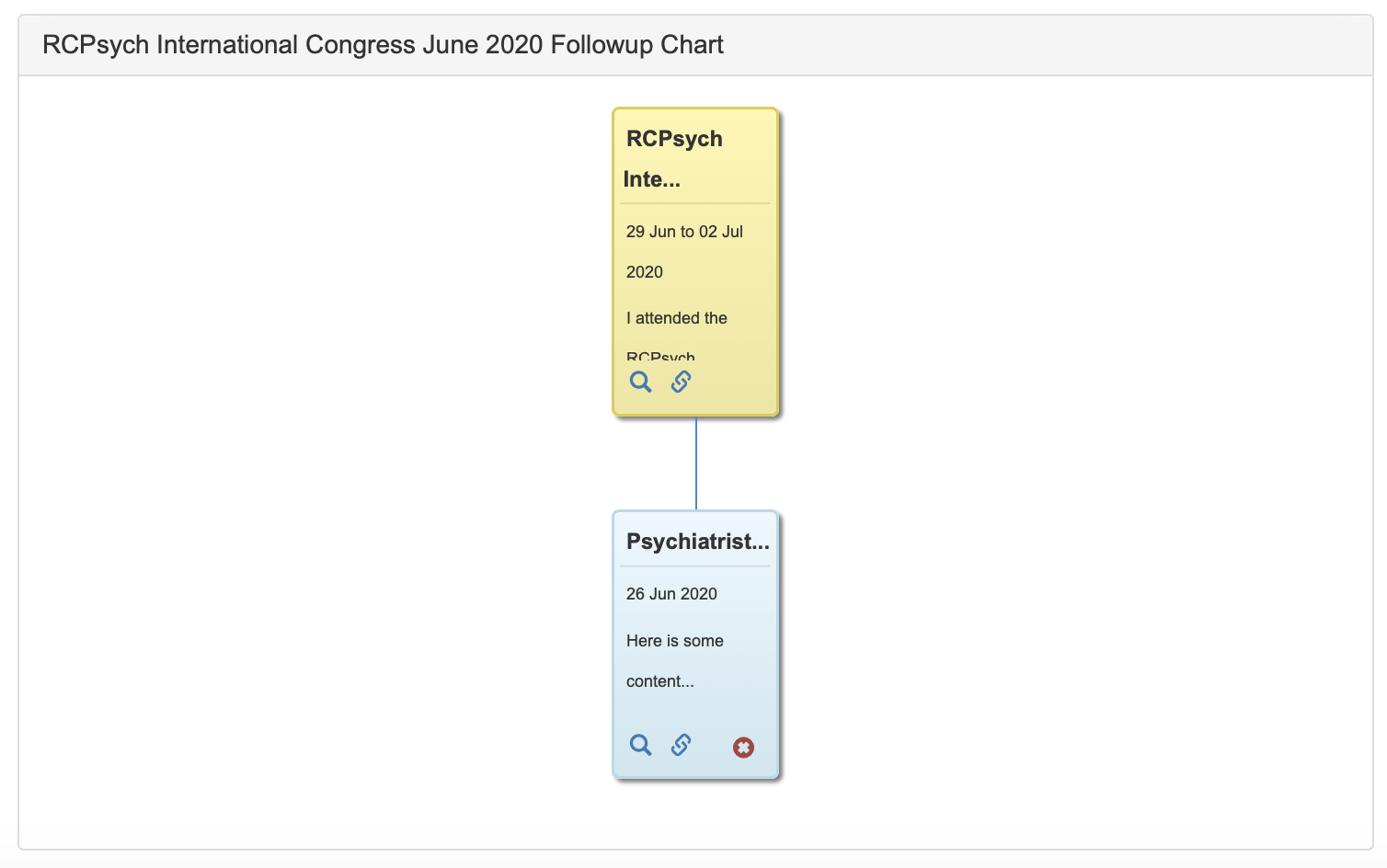Click the chart panel heading title
Viewport: 1387px width, 868px height.
pos(383,45)
